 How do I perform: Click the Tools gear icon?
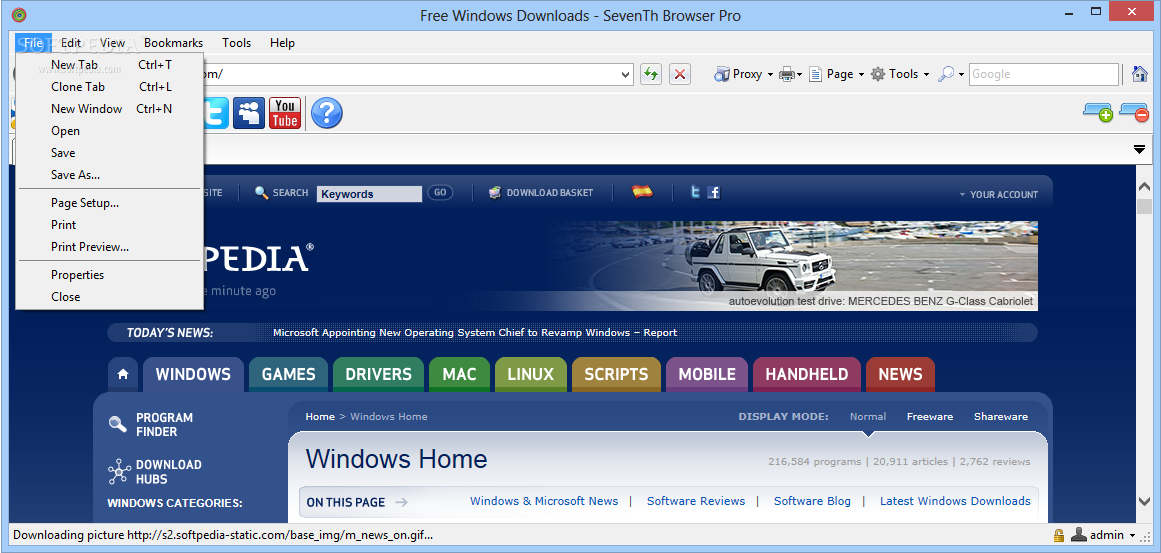pos(877,74)
